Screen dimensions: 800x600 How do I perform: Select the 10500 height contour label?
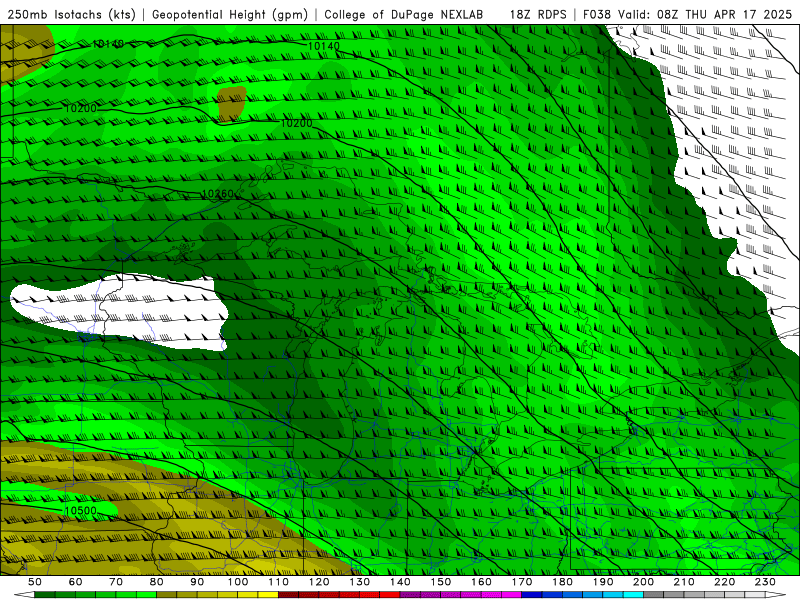click(81, 511)
